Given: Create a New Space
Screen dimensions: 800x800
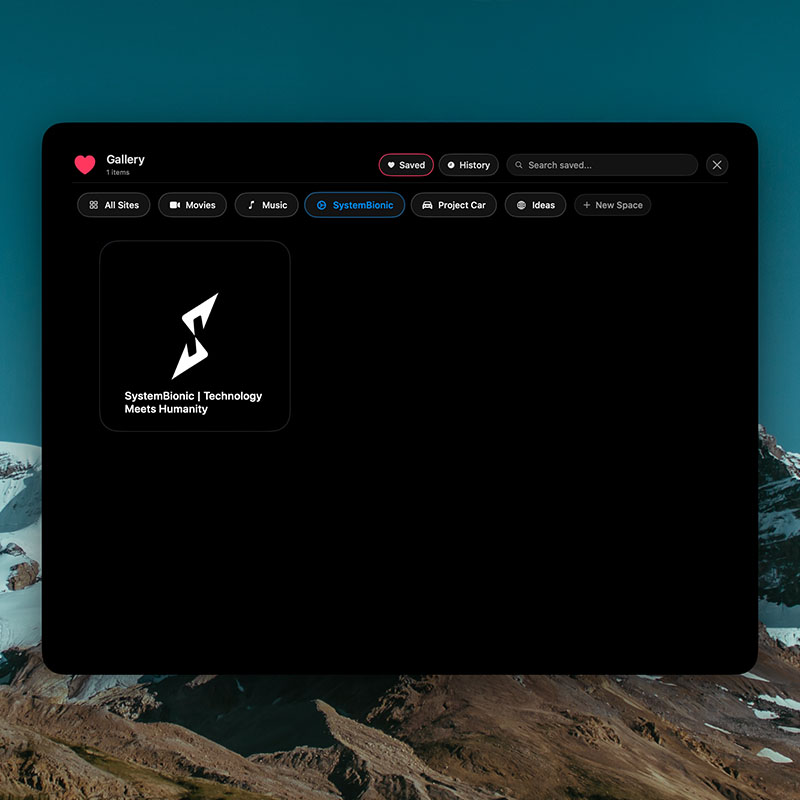Looking at the screenshot, I should click(x=612, y=205).
